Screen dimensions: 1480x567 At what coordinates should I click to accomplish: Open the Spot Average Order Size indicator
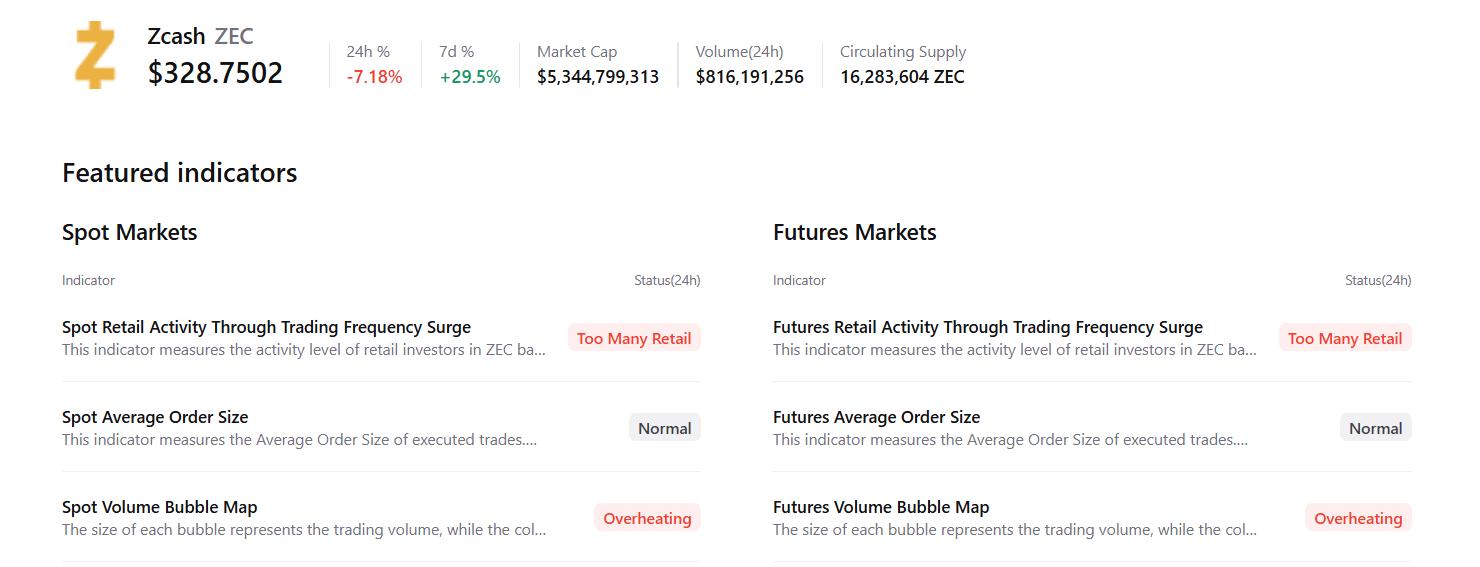tap(155, 417)
